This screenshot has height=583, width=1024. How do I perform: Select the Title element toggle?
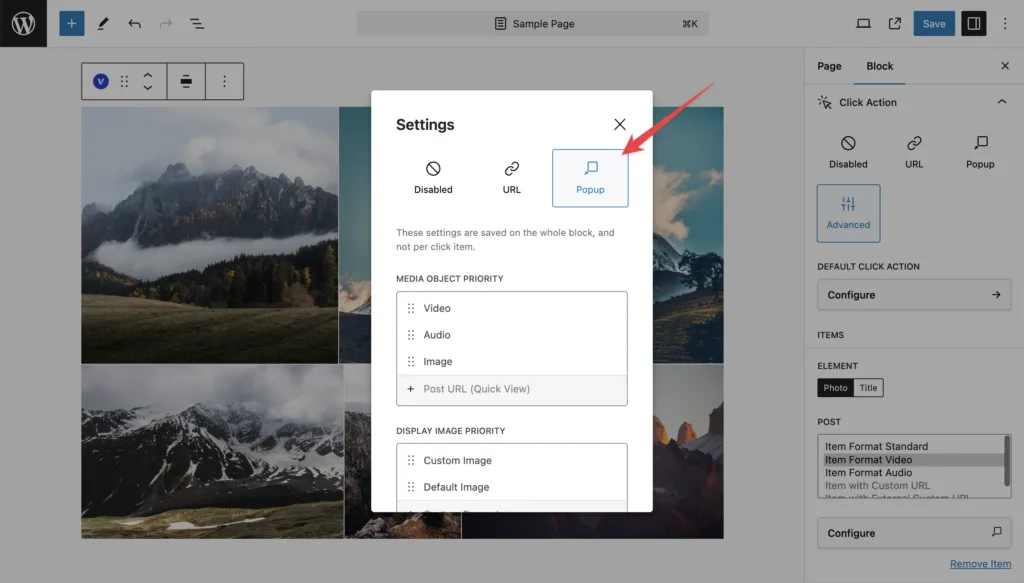tap(868, 388)
